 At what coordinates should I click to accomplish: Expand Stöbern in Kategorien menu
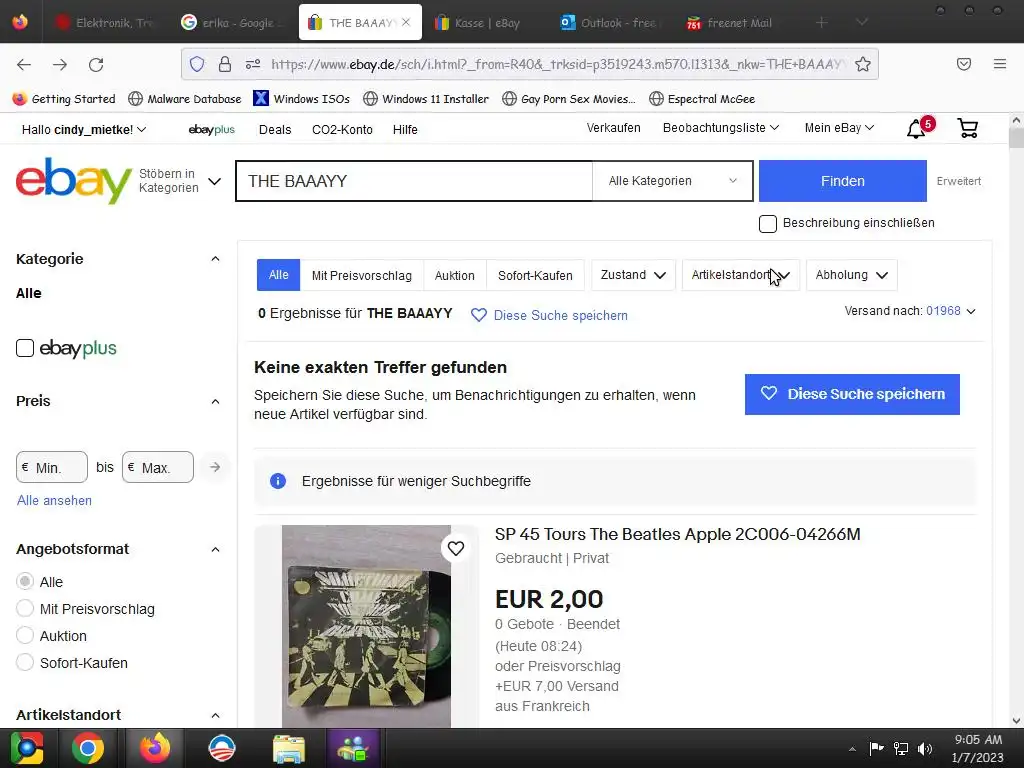pyautogui.click(x=180, y=181)
